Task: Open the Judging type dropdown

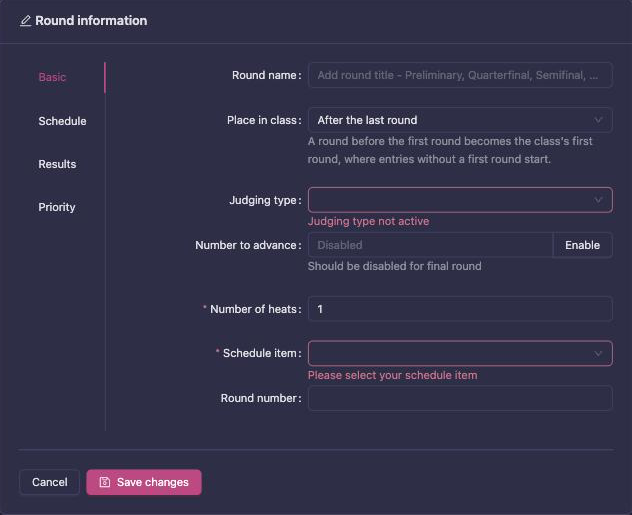Action: pyautogui.click(x=460, y=200)
